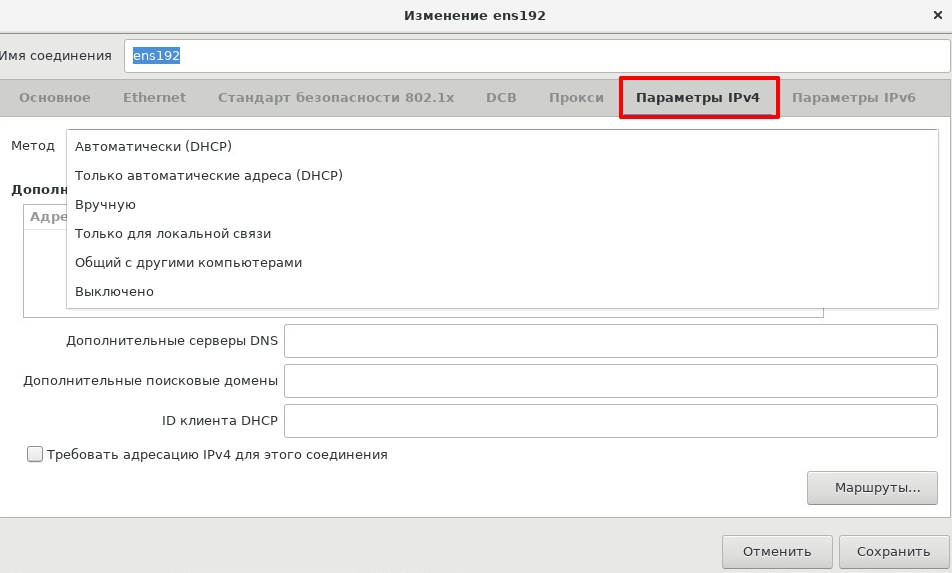Focus the Дополнительные поисковые домены field
The width and height of the screenshot is (952, 573).
611,381
